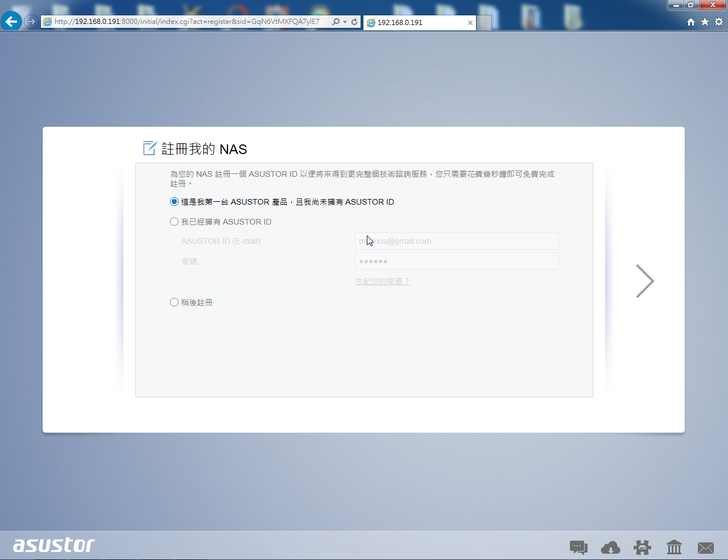Refresh the page with reload icon

tap(354, 21)
